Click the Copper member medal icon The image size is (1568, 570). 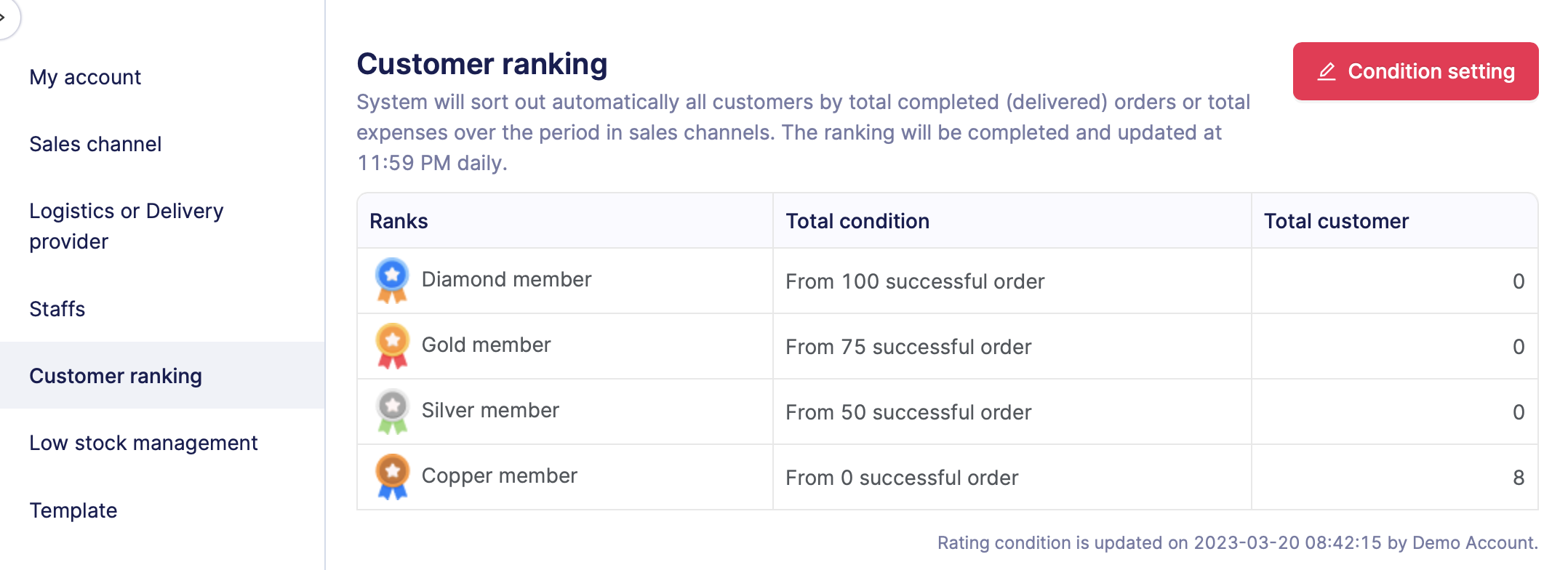click(392, 476)
